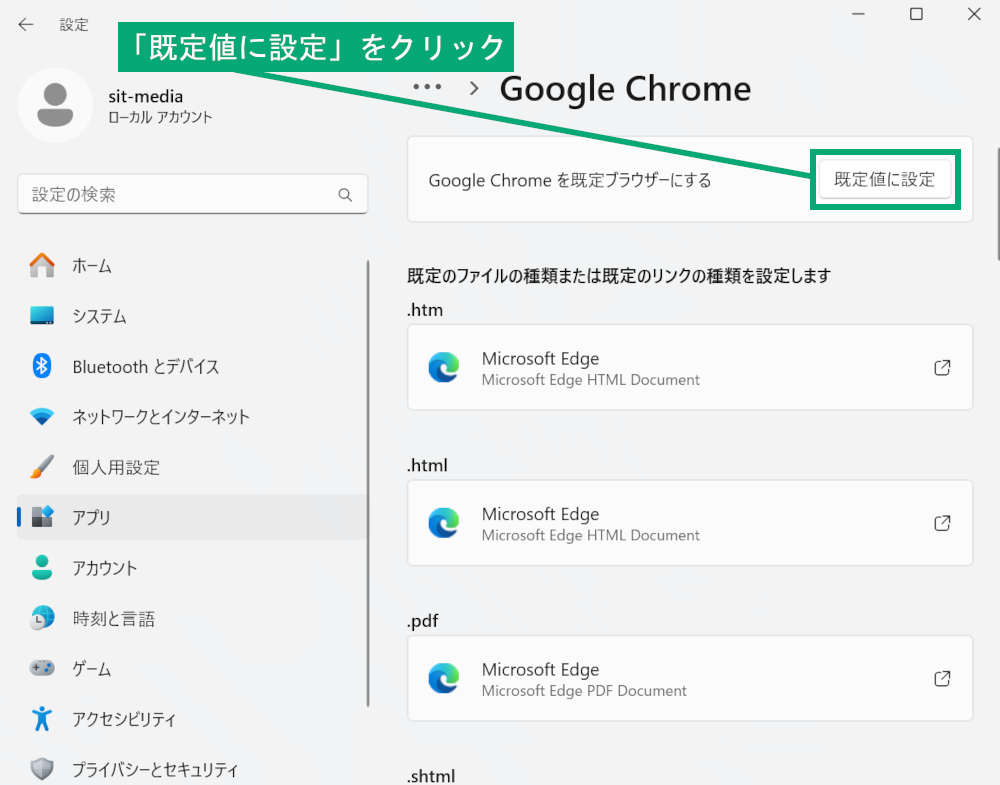Open プライバシーとセキュリティ settings
The width and height of the screenshot is (1000, 785).
[x=192, y=769]
